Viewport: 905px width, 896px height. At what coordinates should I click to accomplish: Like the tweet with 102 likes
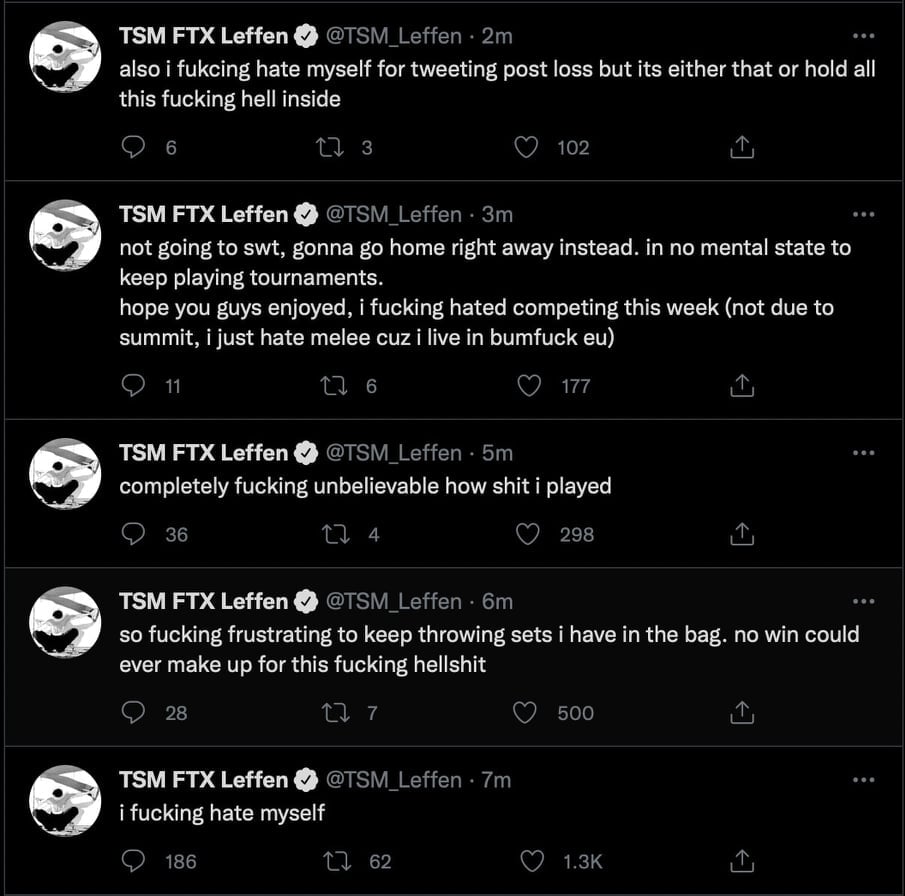(527, 148)
